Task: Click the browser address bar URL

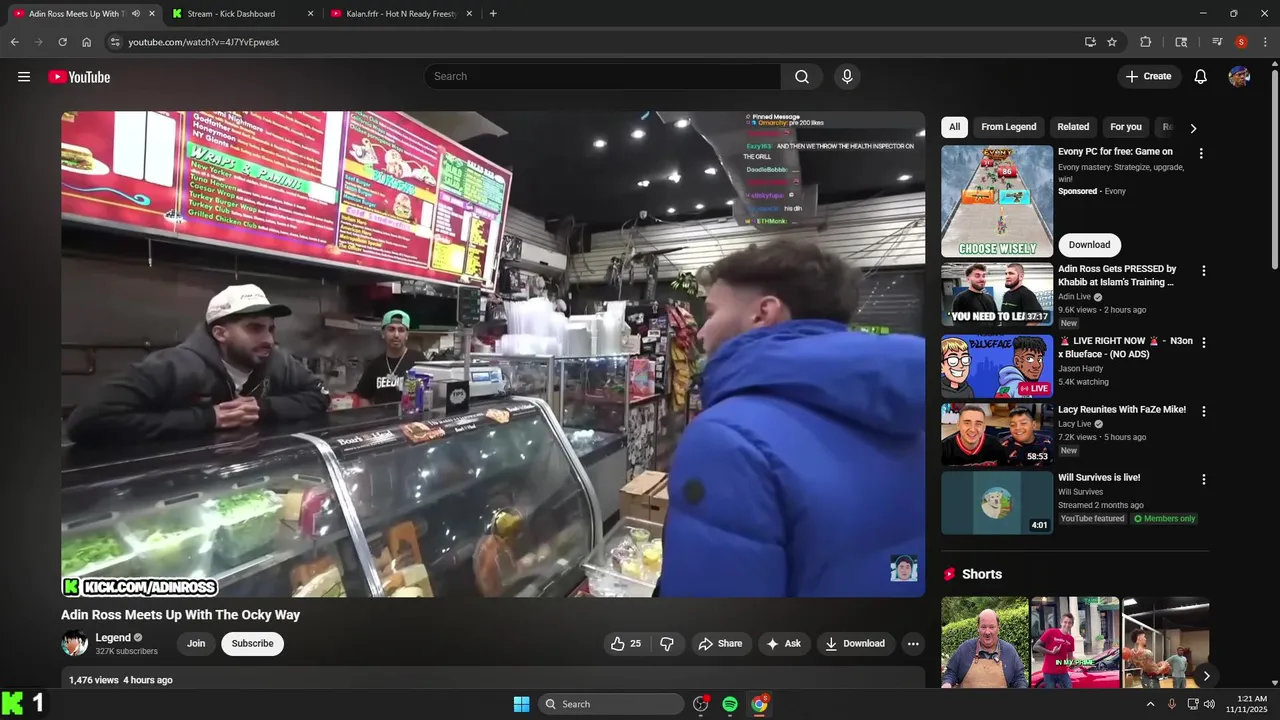Action: pos(203,42)
